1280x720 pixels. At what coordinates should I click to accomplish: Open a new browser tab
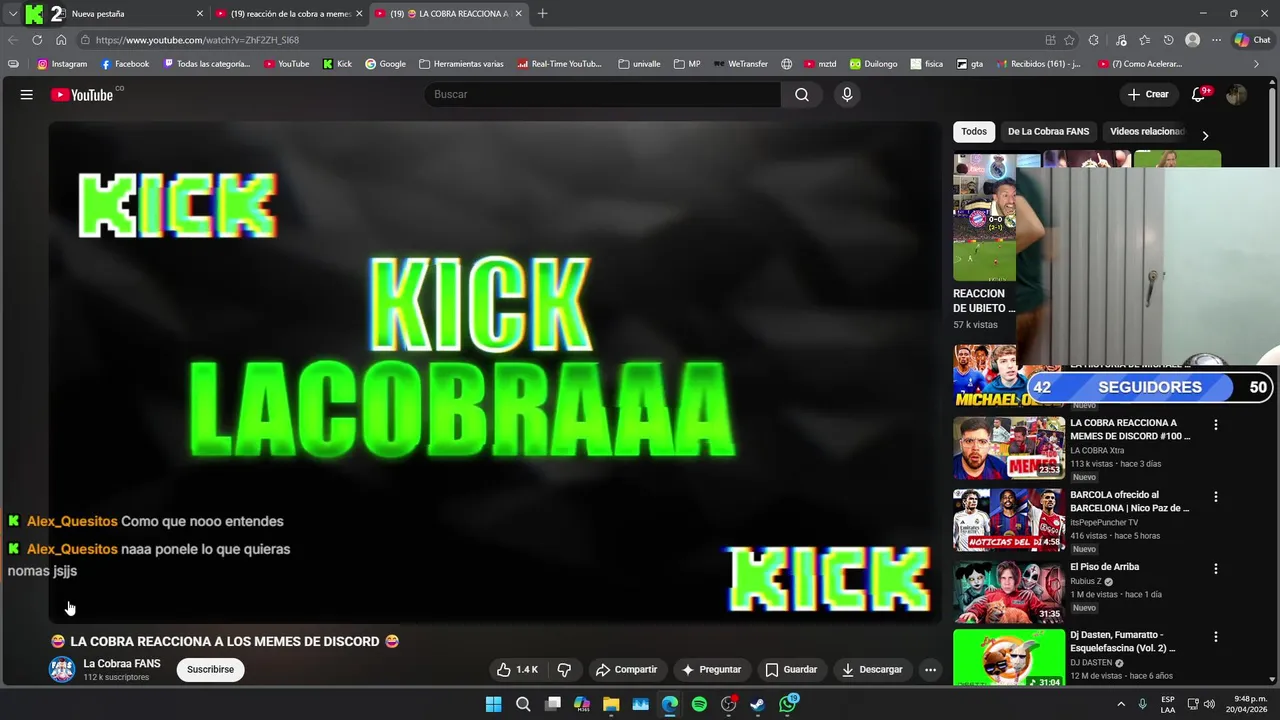pos(542,13)
